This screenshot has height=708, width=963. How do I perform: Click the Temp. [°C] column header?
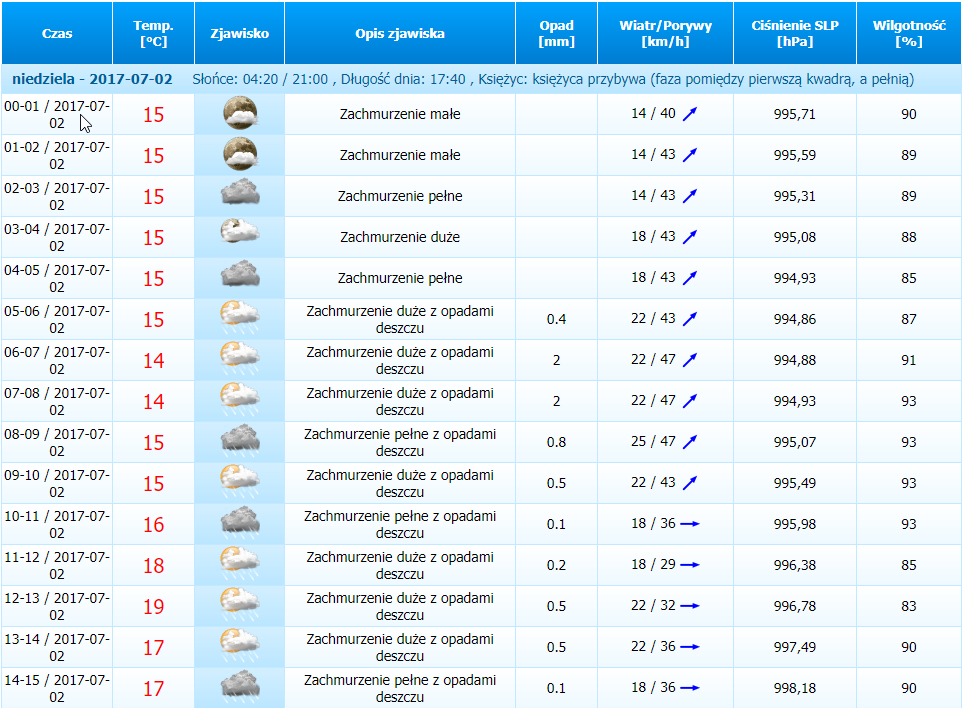[153, 33]
